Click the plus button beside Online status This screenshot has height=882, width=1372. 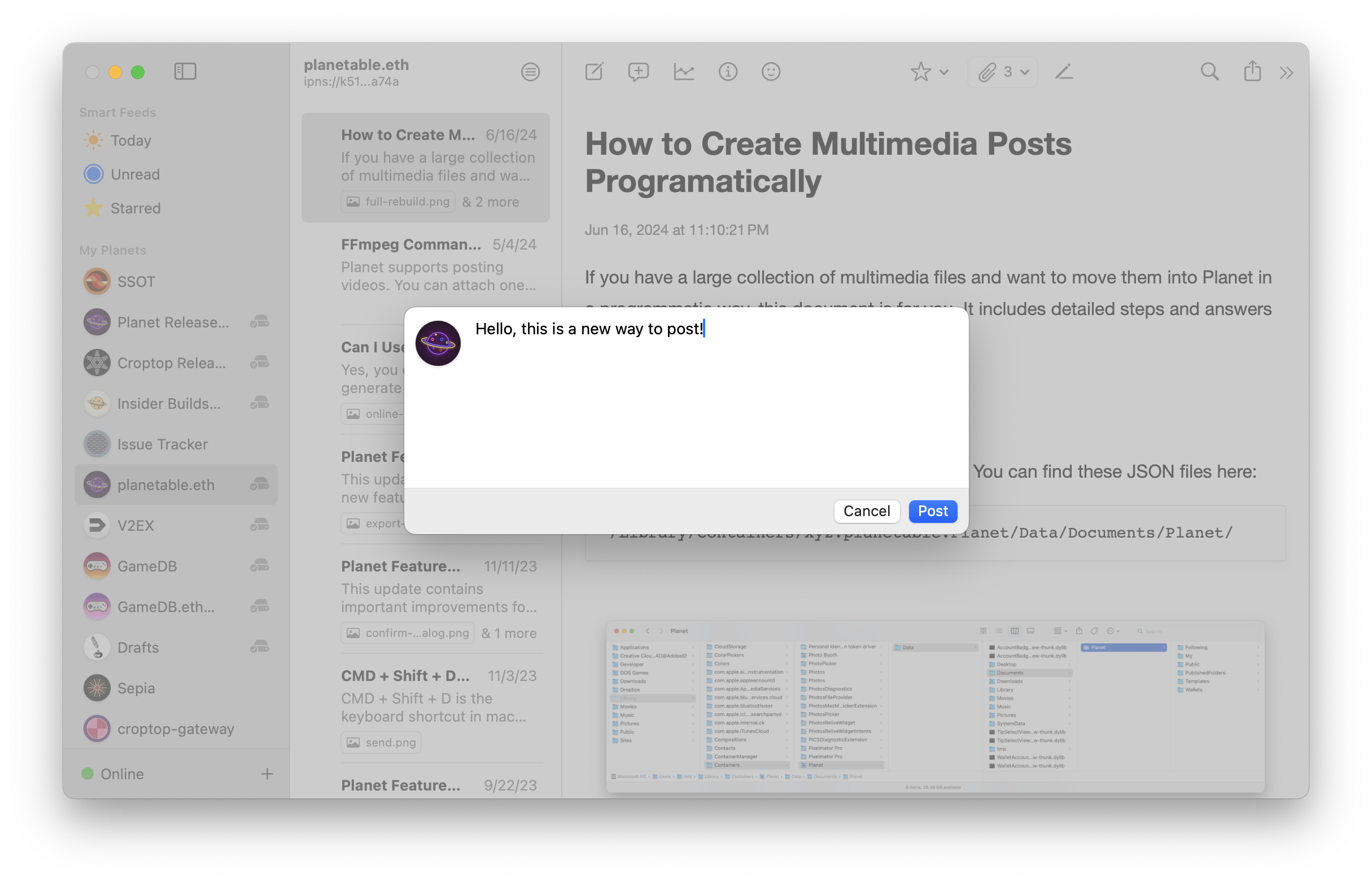point(267,774)
